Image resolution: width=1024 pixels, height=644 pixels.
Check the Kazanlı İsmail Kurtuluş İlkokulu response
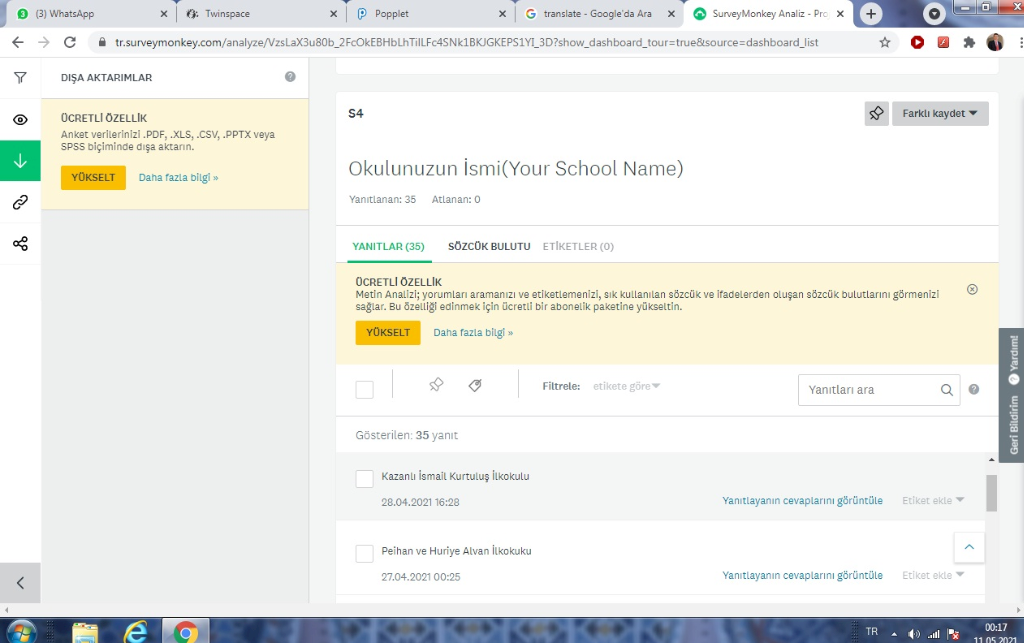click(x=364, y=478)
